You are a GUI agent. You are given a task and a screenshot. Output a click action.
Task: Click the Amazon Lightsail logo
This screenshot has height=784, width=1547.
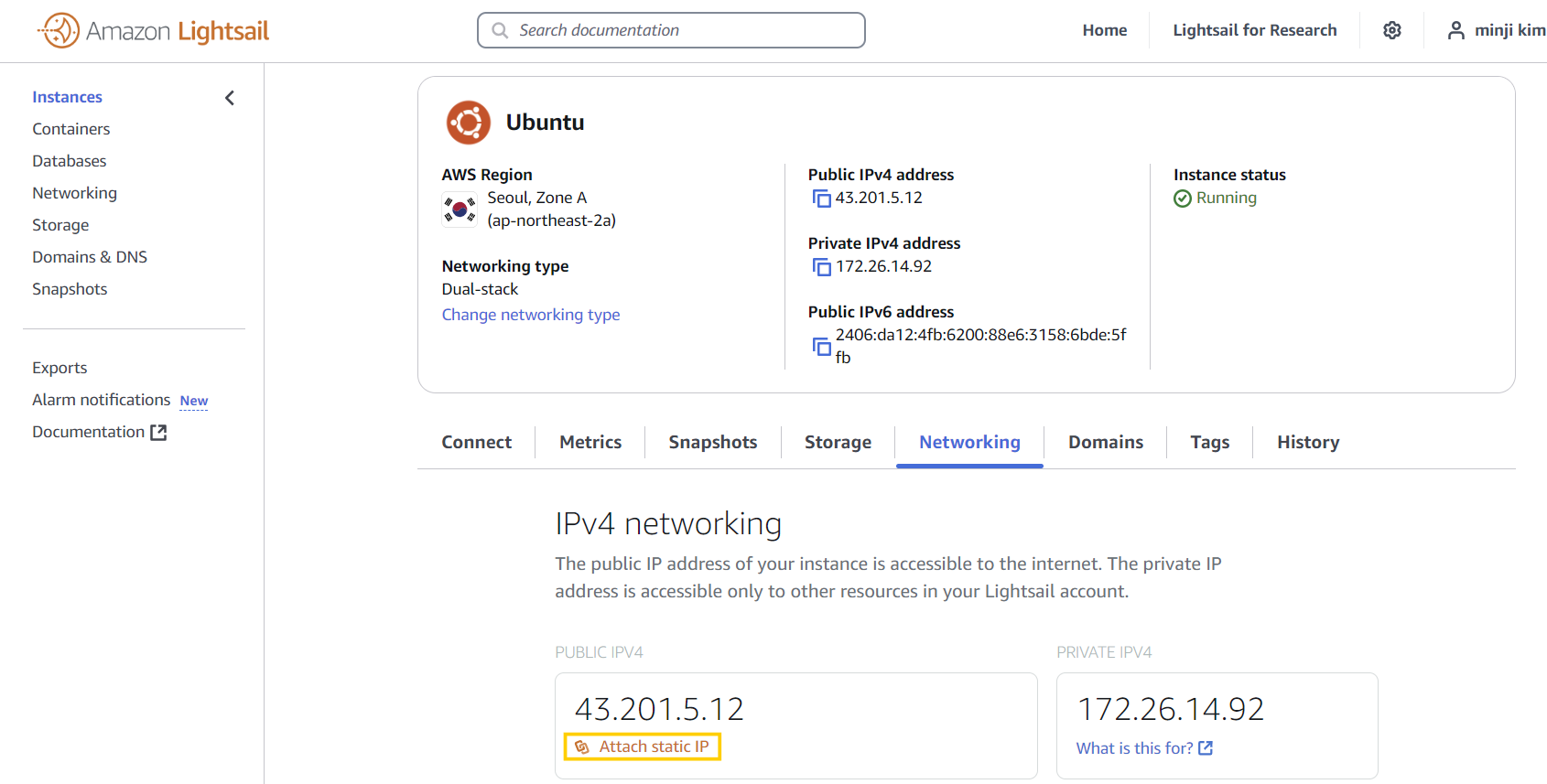click(153, 31)
